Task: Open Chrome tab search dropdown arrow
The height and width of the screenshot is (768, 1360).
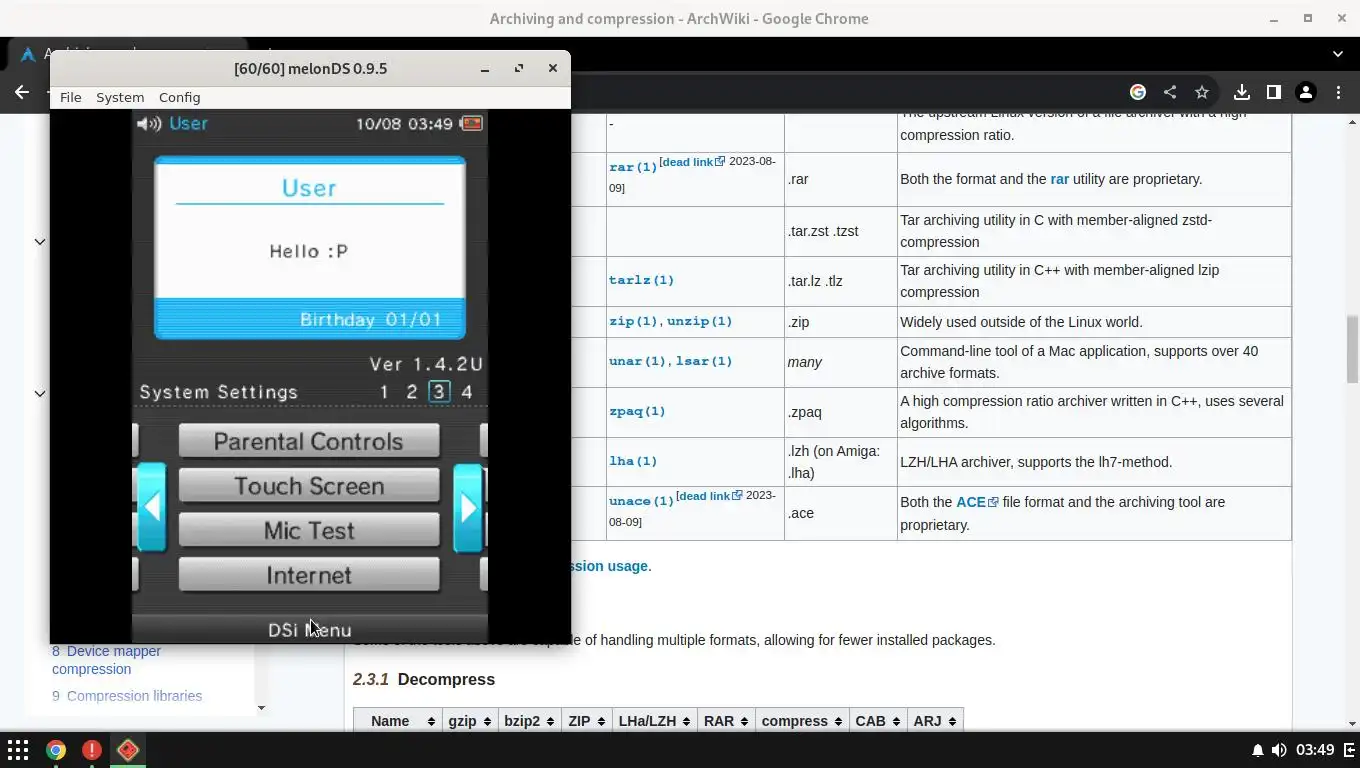Action: point(1338,53)
